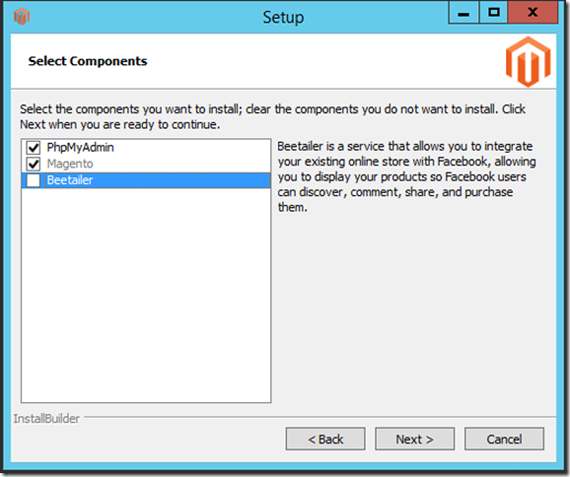Screen dimensions: 570x477
Task: Minimize the Setup window
Action: tap(463, 13)
